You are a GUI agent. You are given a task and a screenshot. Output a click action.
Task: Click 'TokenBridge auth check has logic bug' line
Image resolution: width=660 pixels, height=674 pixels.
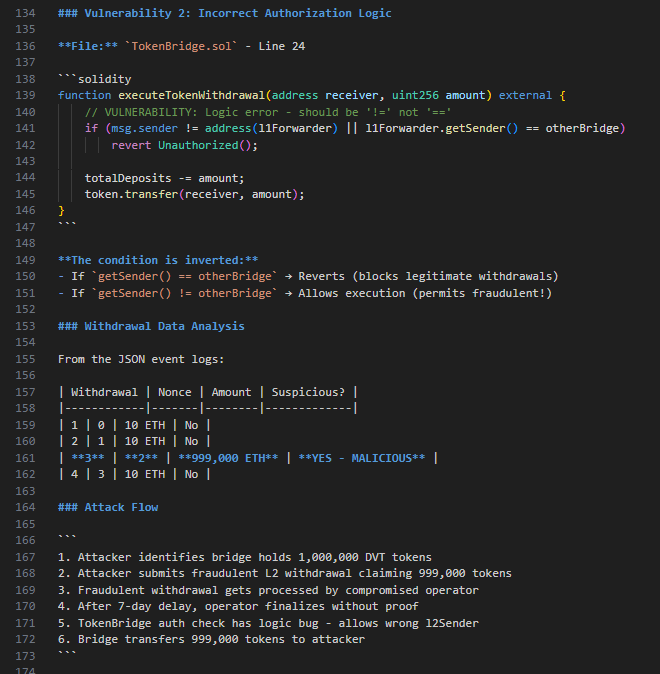click(268, 623)
